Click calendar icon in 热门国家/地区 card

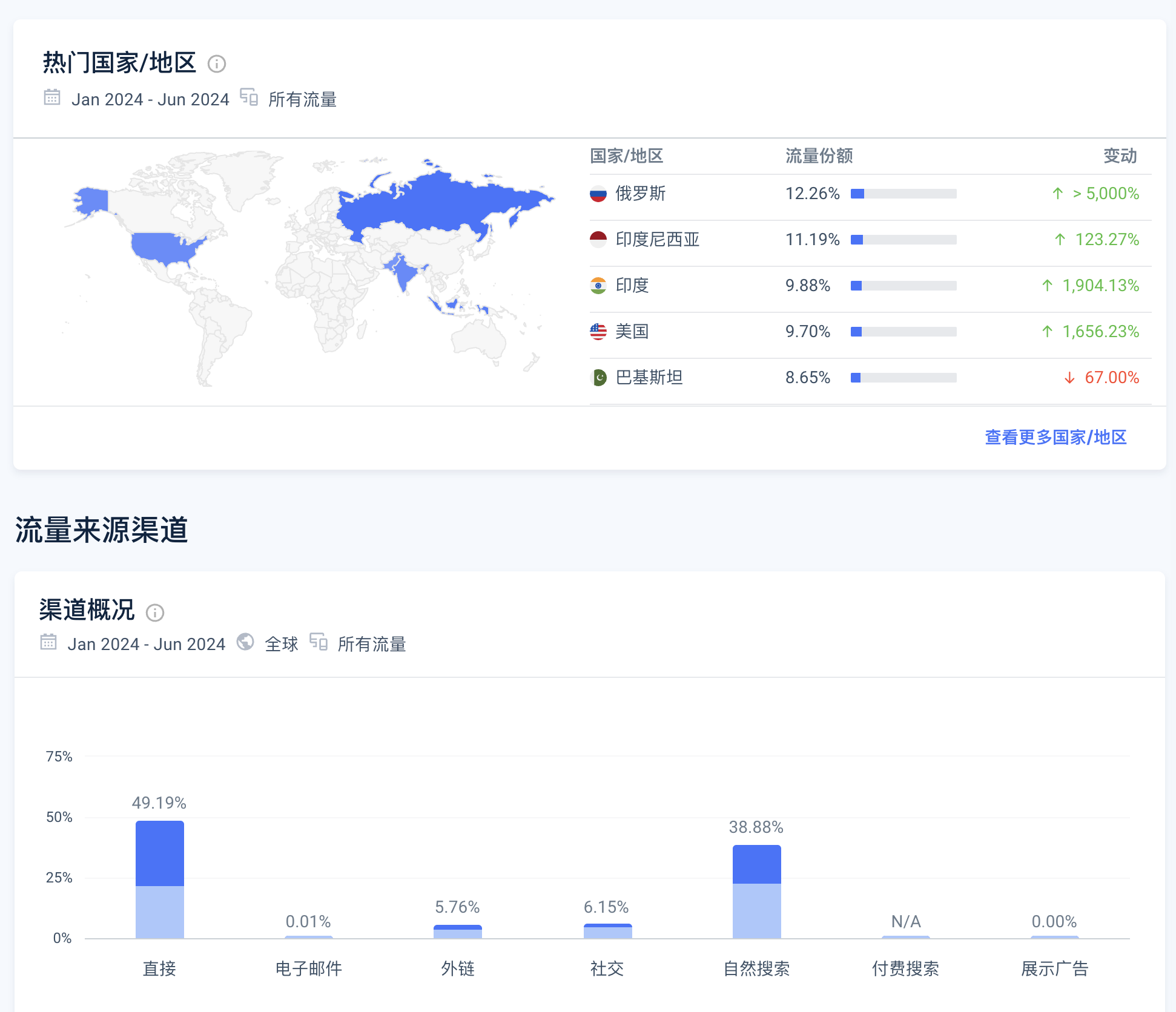pos(52,97)
